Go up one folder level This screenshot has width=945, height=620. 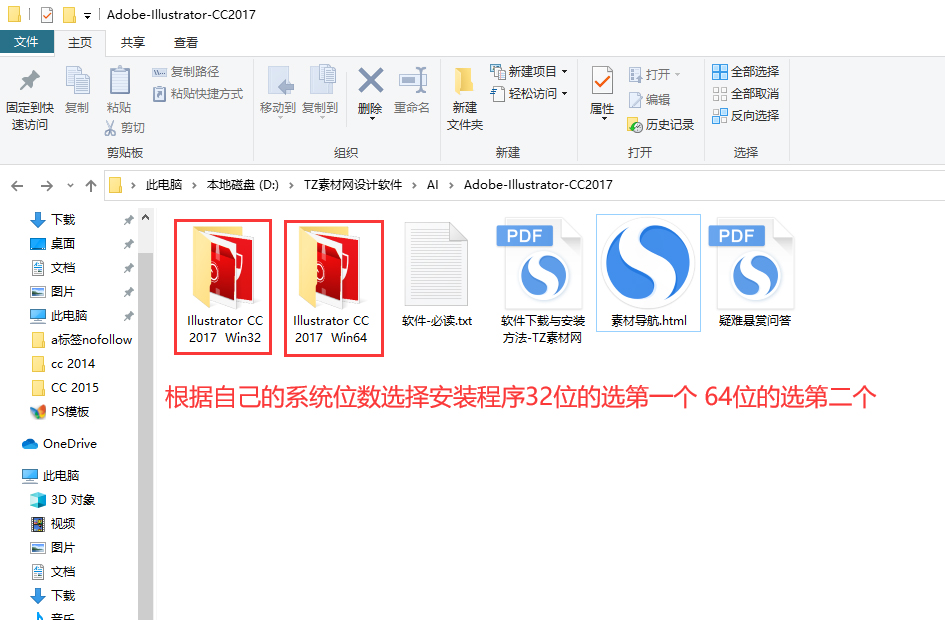point(91,186)
